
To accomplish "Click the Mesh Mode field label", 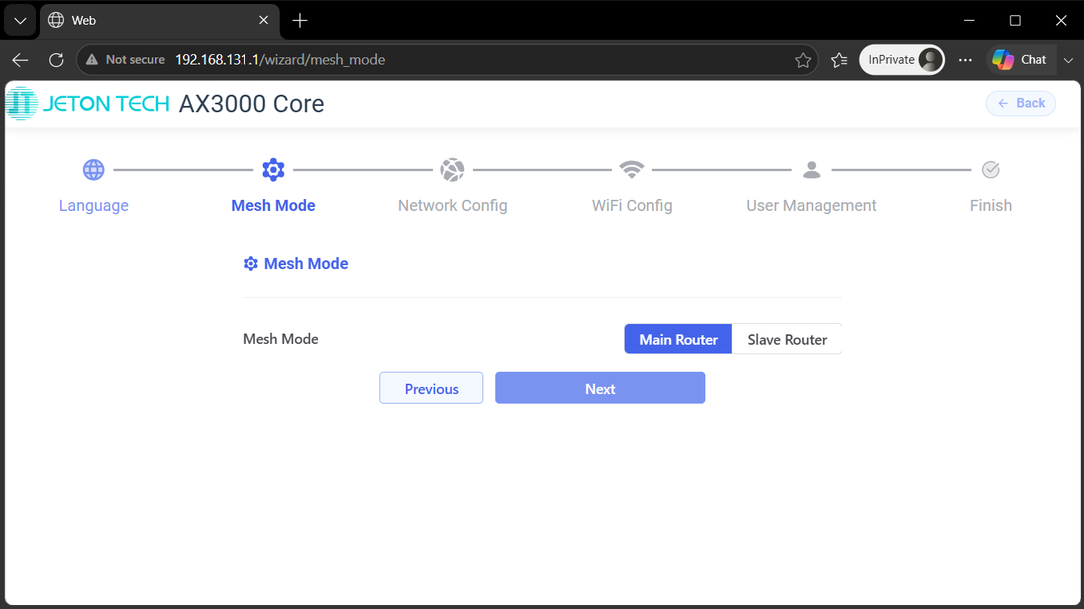I will [281, 339].
